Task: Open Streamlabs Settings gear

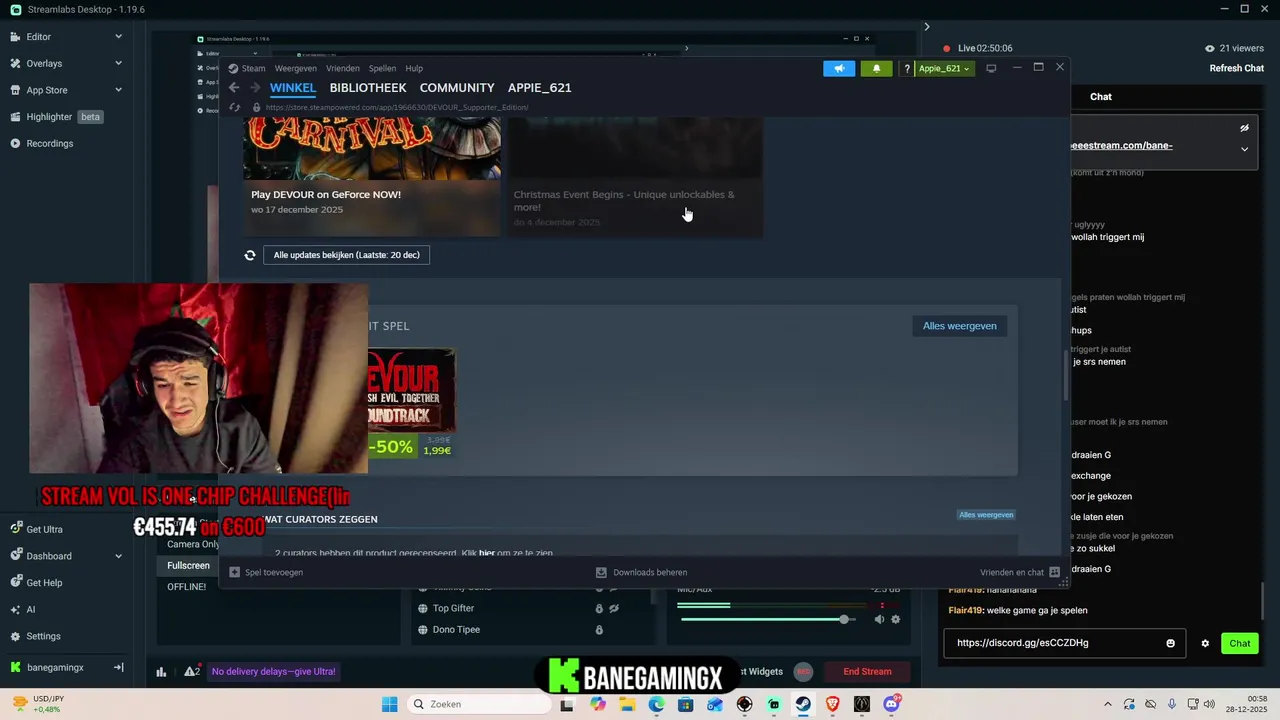Action: (x=43, y=636)
